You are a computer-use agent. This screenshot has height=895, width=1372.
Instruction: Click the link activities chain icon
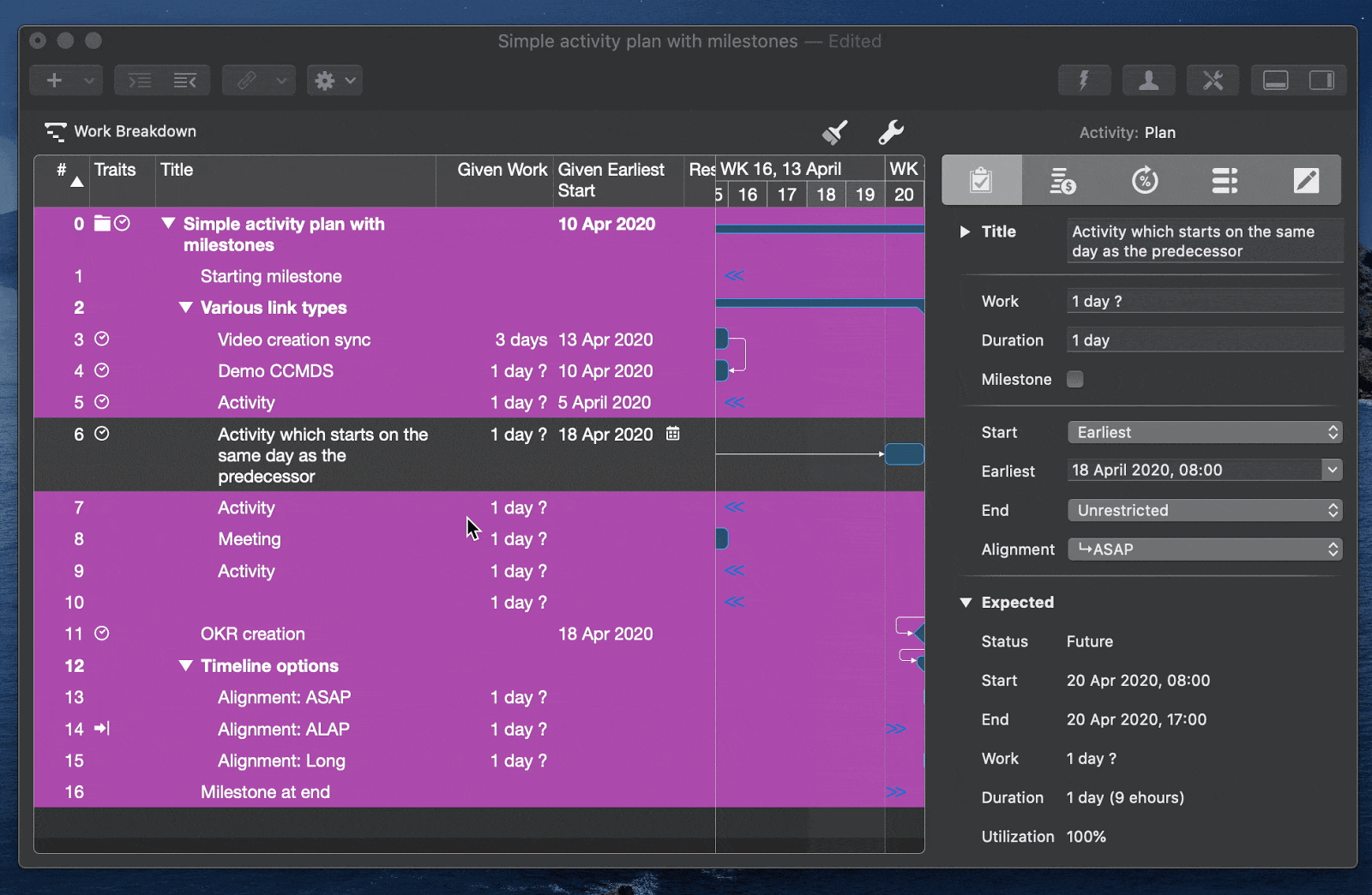pos(247,81)
